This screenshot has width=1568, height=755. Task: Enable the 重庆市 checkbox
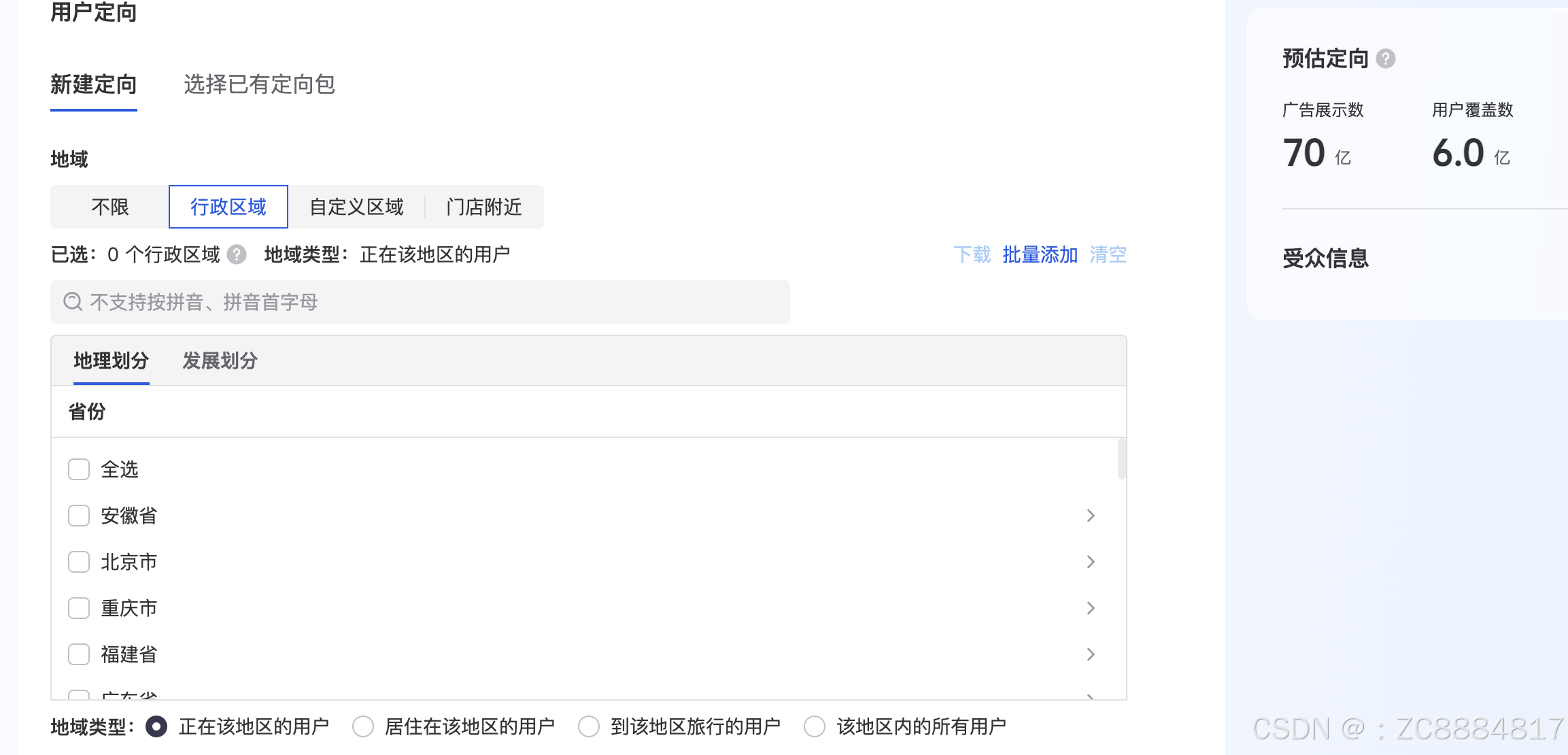tap(79, 608)
